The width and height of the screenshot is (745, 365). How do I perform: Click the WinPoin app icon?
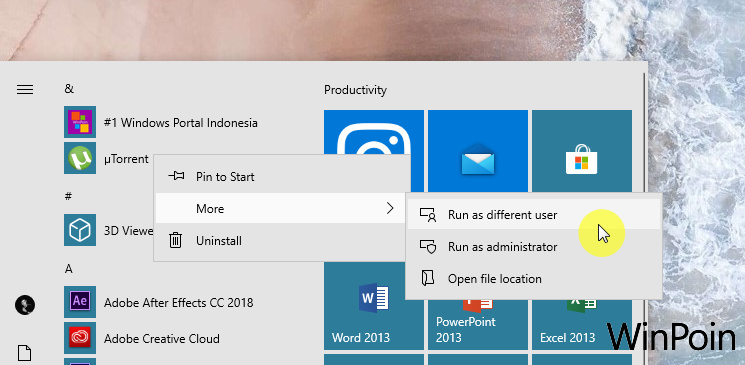coord(80,122)
